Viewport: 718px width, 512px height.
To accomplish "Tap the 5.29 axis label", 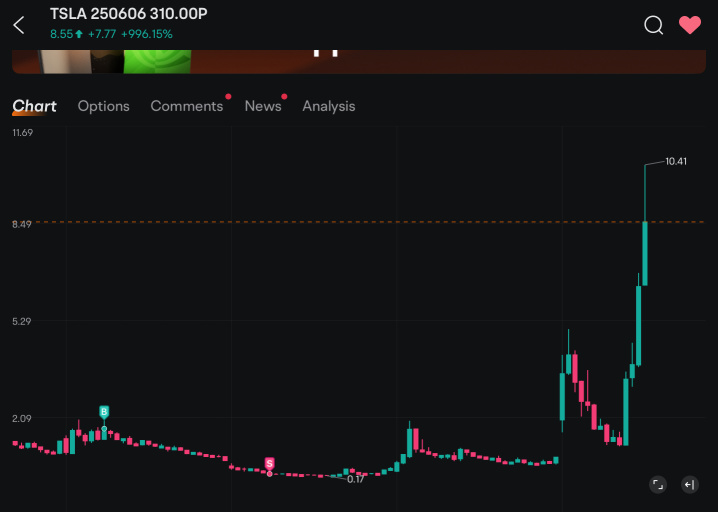I will [x=22, y=321].
